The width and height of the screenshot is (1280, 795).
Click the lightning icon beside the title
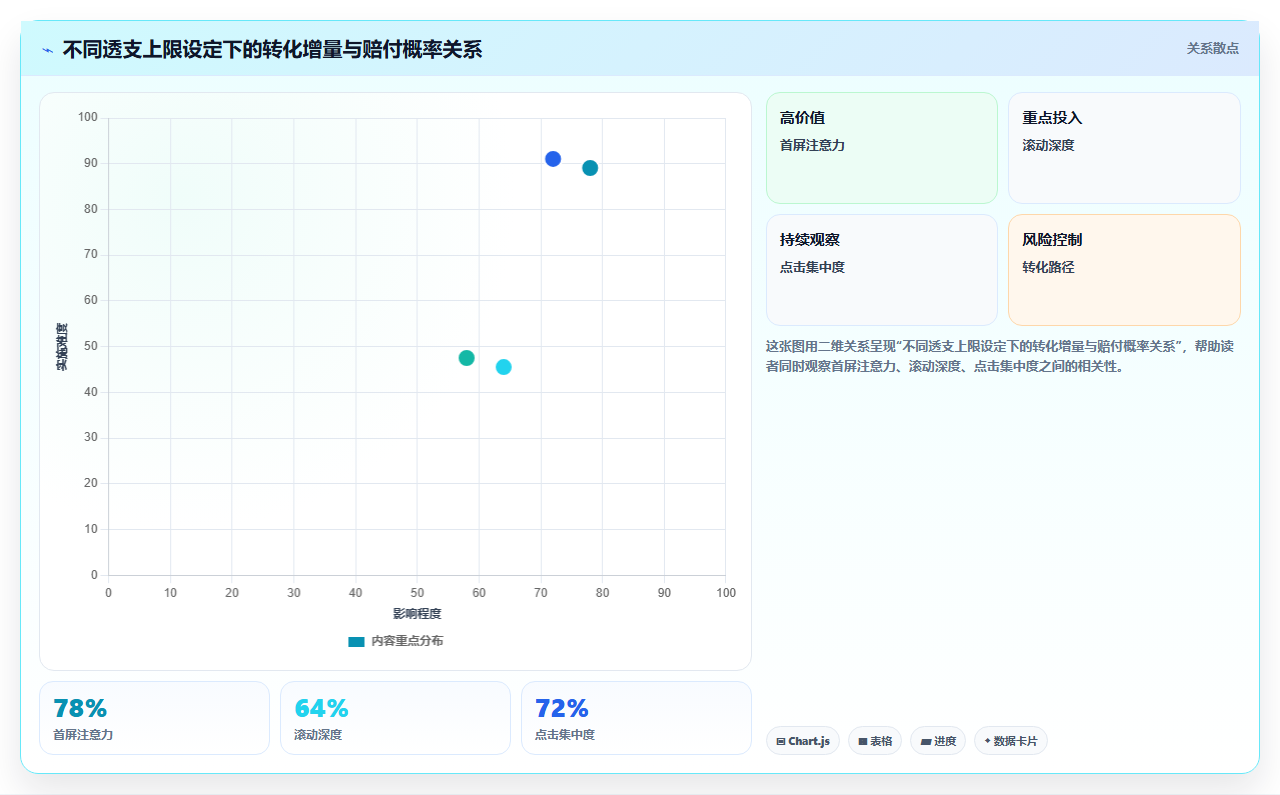point(47,50)
